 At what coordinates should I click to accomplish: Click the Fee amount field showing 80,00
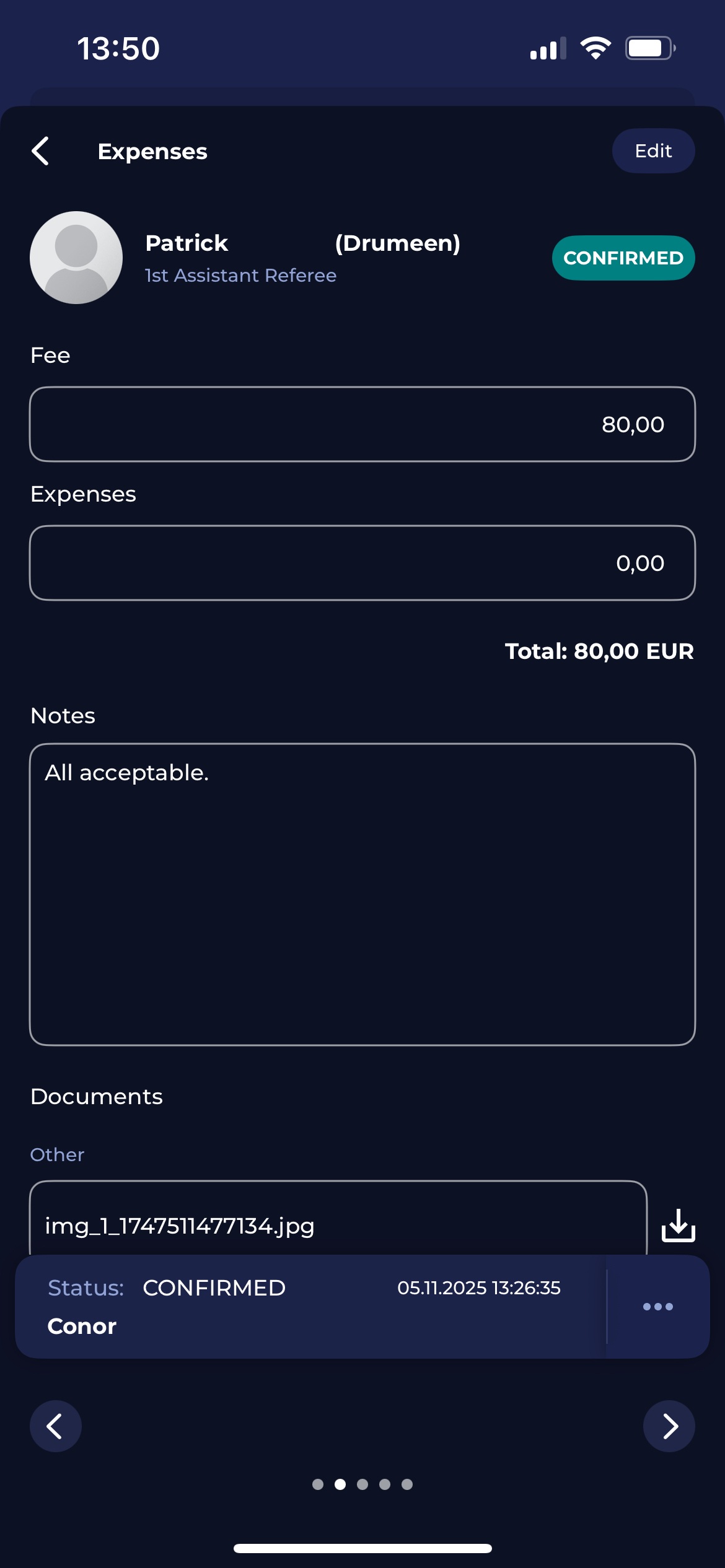[x=362, y=424]
